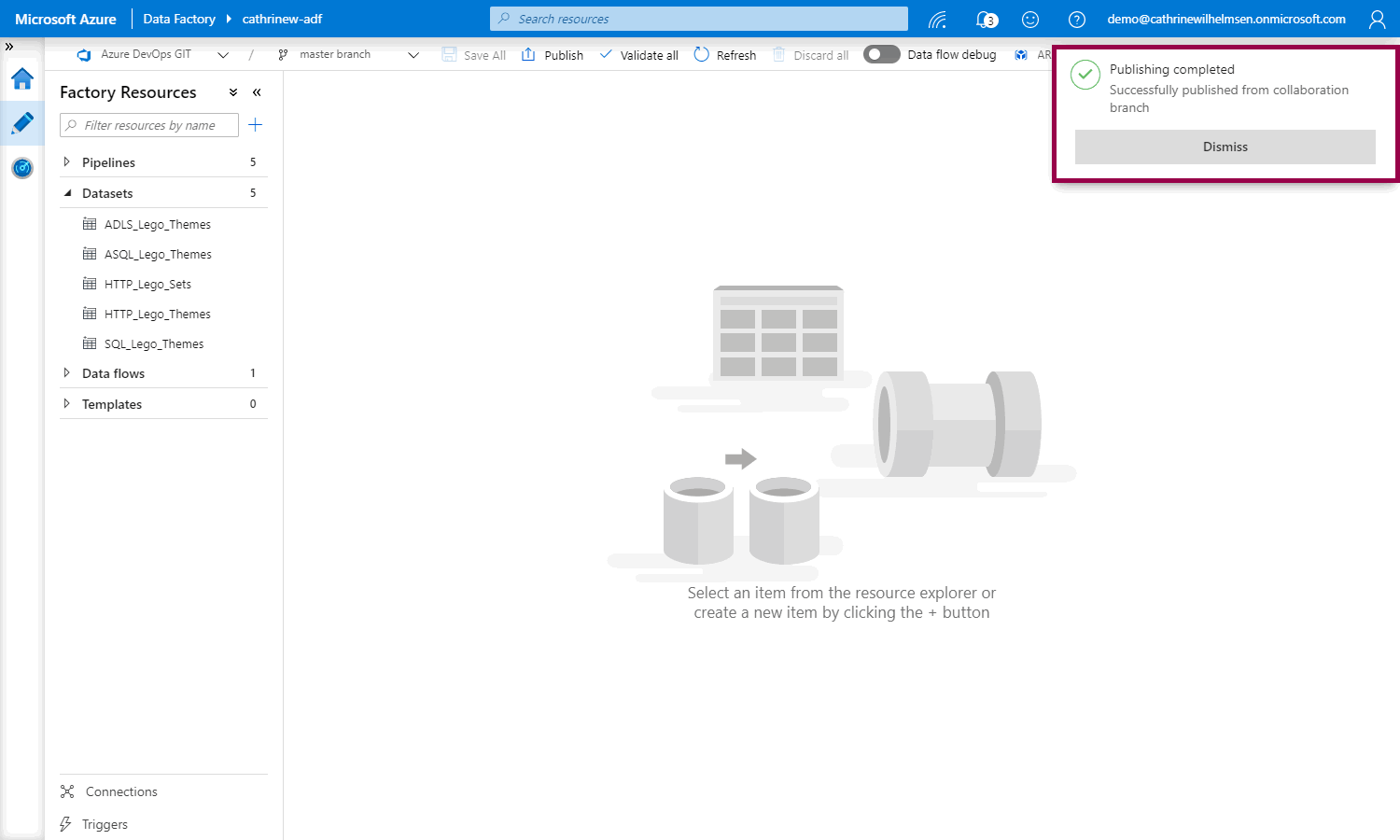Open the feedback smiley icon
This screenshot has height=840, width=1400.
(1030, 20)
